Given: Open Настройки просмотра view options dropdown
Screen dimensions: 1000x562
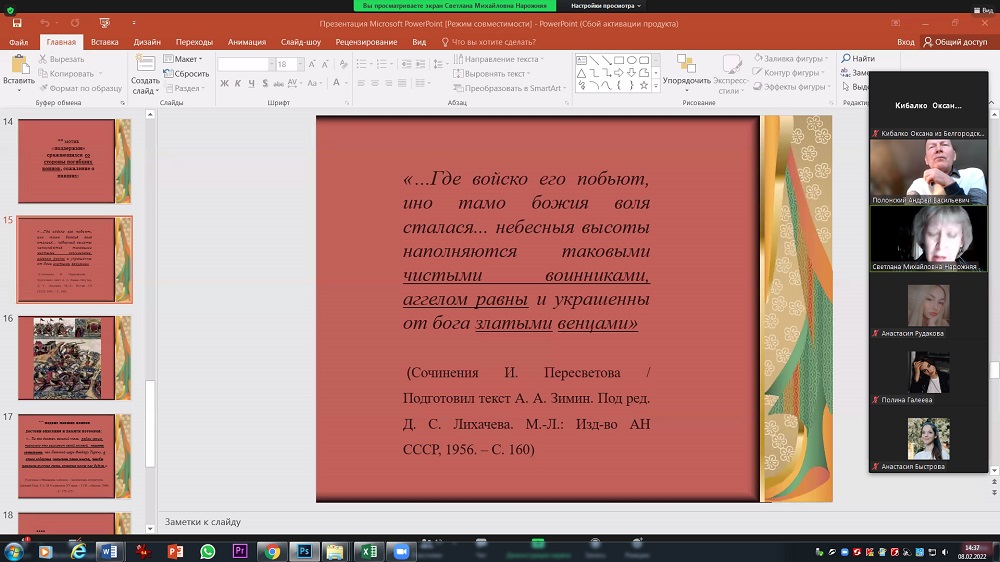Looking at the screenshot, I should pyautogui.click(x=606, y=5).
